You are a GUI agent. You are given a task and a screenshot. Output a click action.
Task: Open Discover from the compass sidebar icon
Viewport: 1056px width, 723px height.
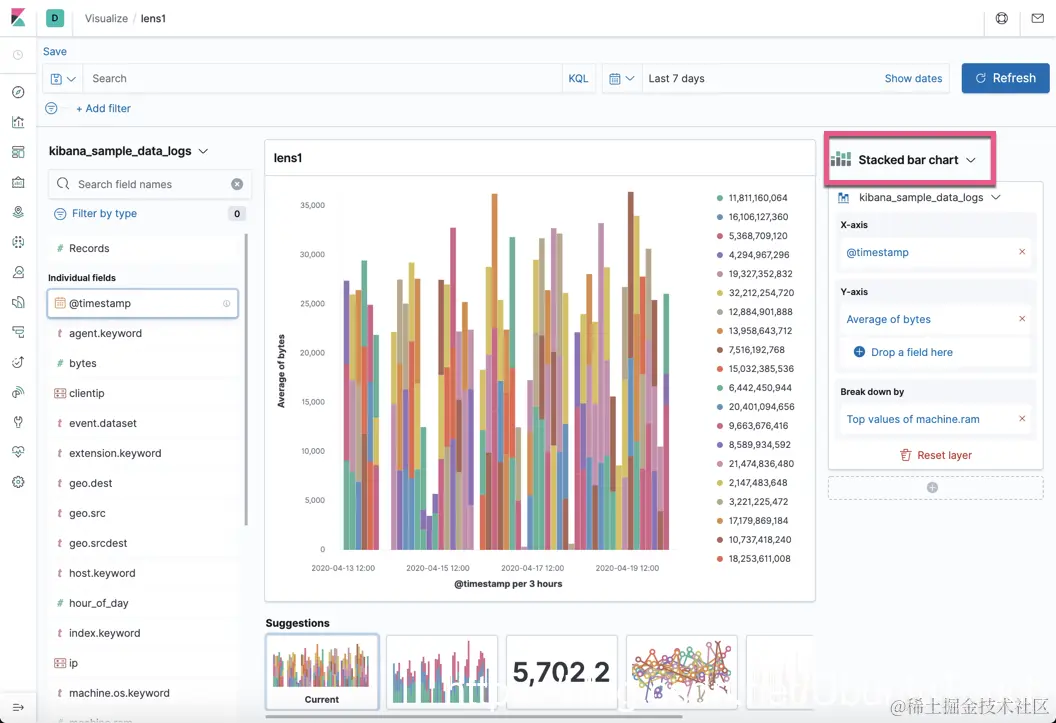click(x=18, y=92)
